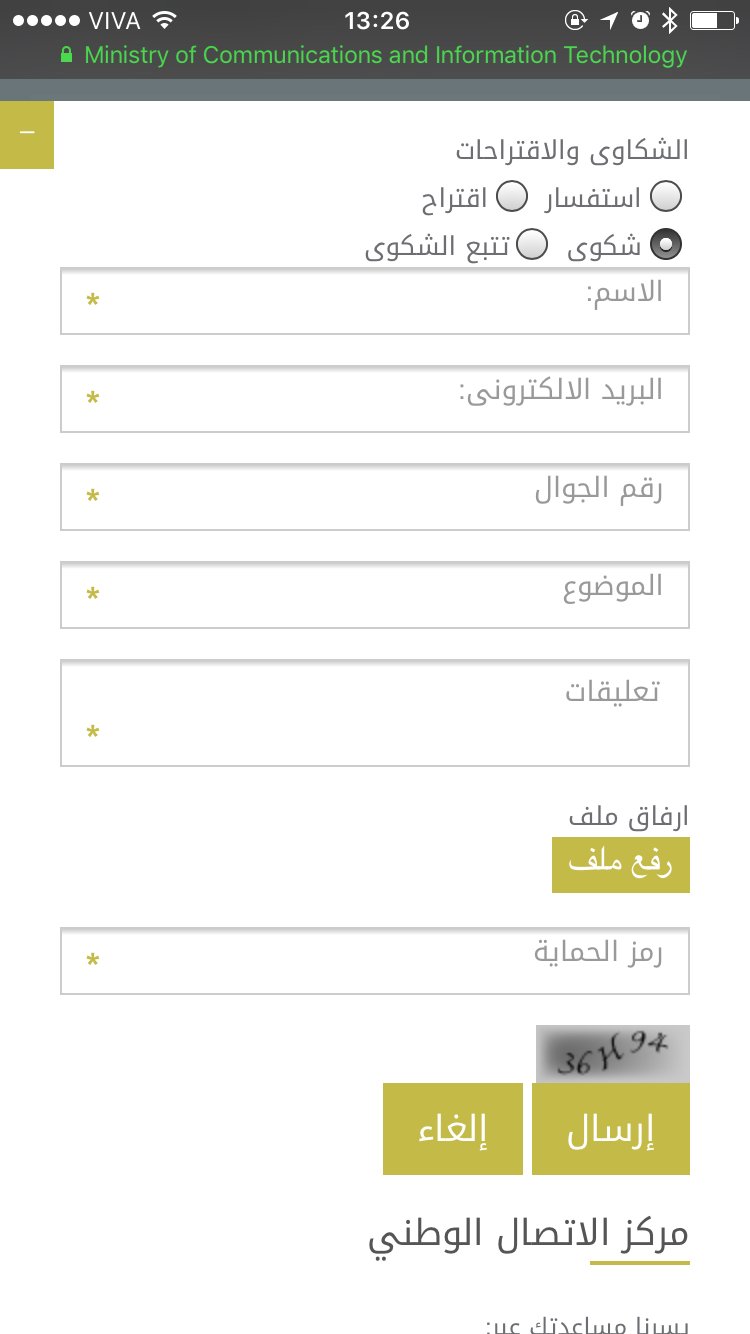750x1334 pixels.
Task: Select the استفسار radio button
Action: click(666, 197)
